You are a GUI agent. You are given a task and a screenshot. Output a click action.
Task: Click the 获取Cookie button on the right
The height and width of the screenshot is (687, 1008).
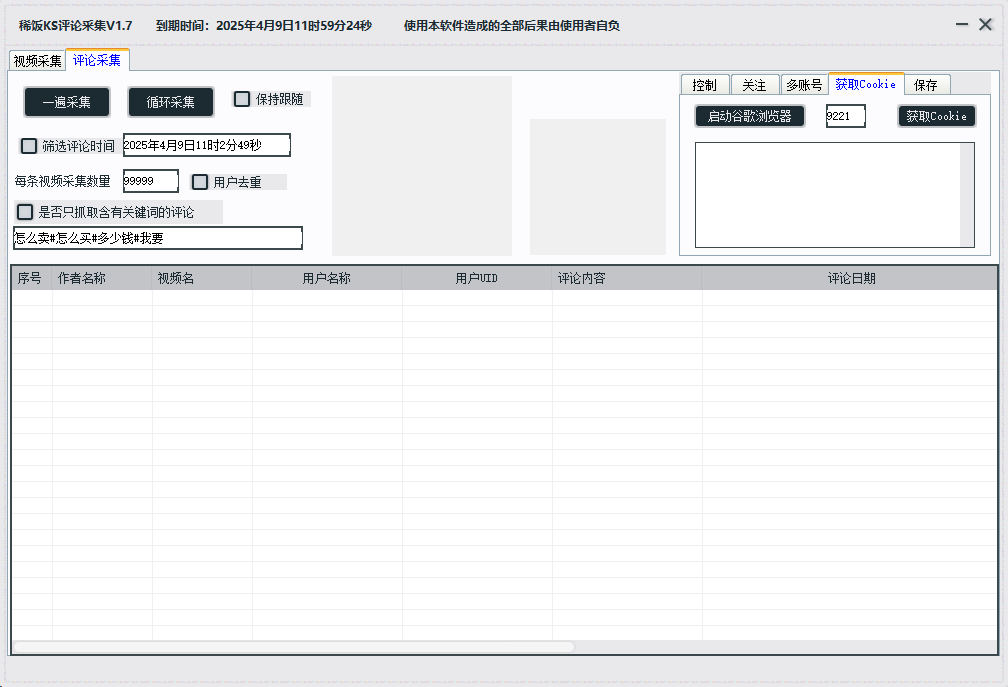(936, 116)
